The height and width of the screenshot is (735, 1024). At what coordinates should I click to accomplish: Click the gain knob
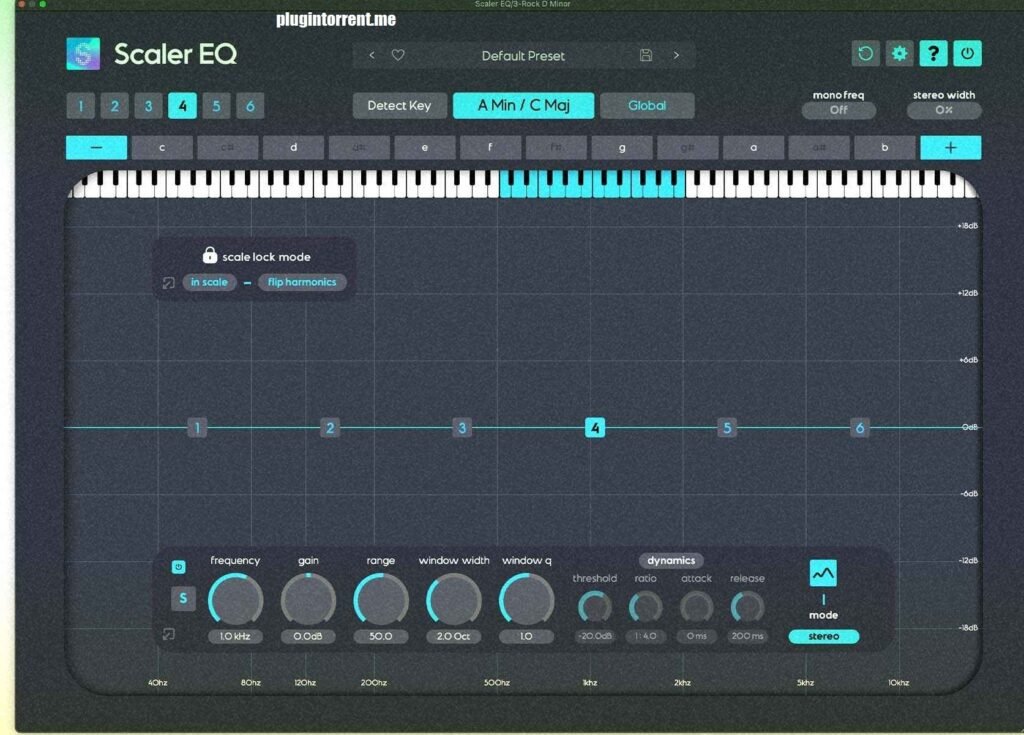308,600
